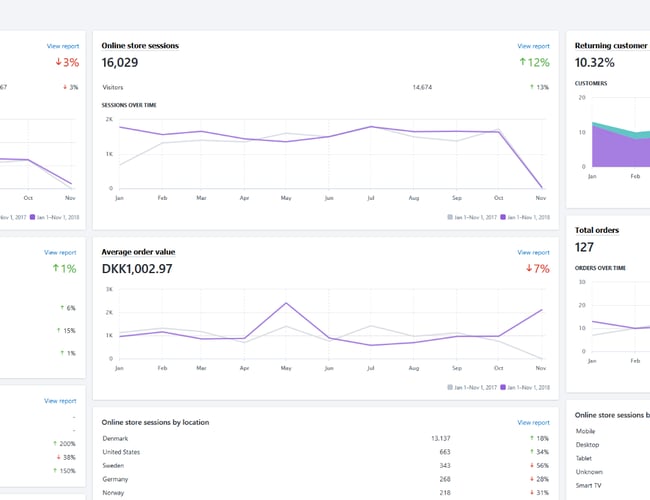Select Denmark in sessions by location list
650x500 pixels.
(x=117, y=438)
